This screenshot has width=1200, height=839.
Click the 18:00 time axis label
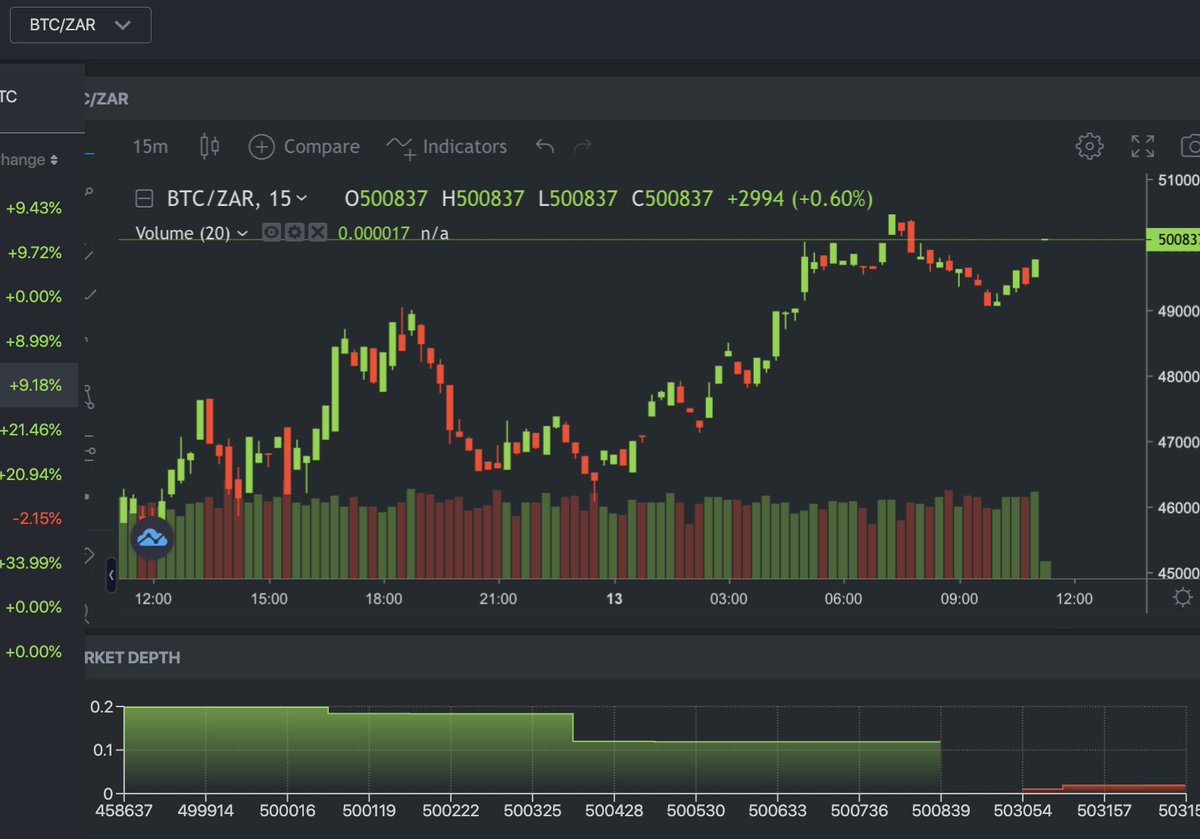point(384,599)
